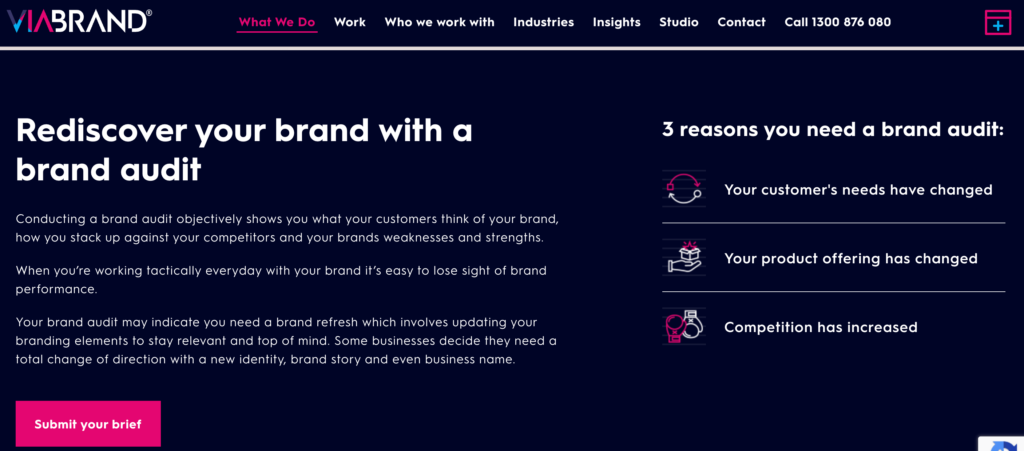Click the reCAPTCHA badge icon
The image size is (1024, 451).
pyautogui.click(x=1003, y=443)
